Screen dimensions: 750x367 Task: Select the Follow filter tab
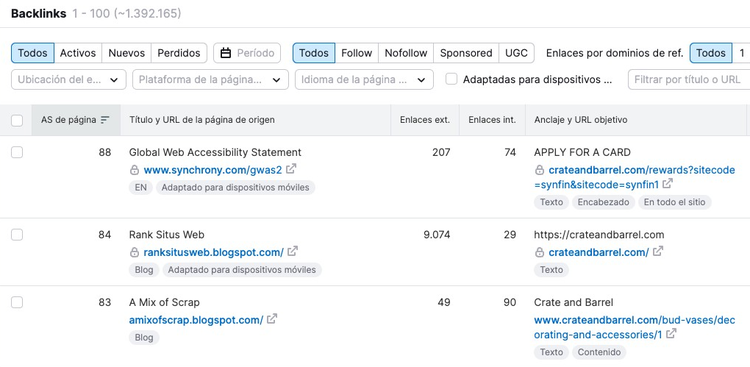click(x=356, y=53)
